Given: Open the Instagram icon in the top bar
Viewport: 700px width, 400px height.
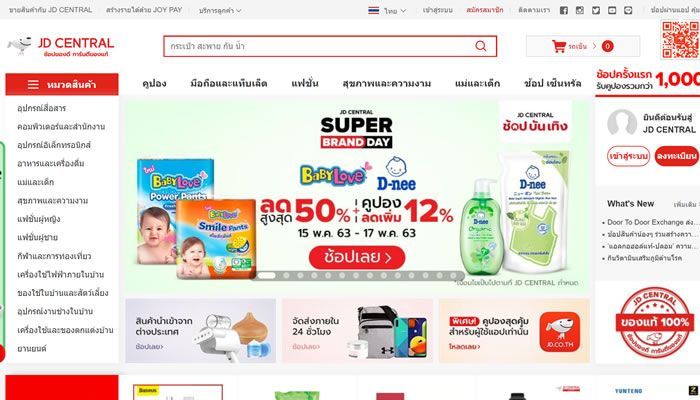Looking at the screenshot, I should coord(579,10).
